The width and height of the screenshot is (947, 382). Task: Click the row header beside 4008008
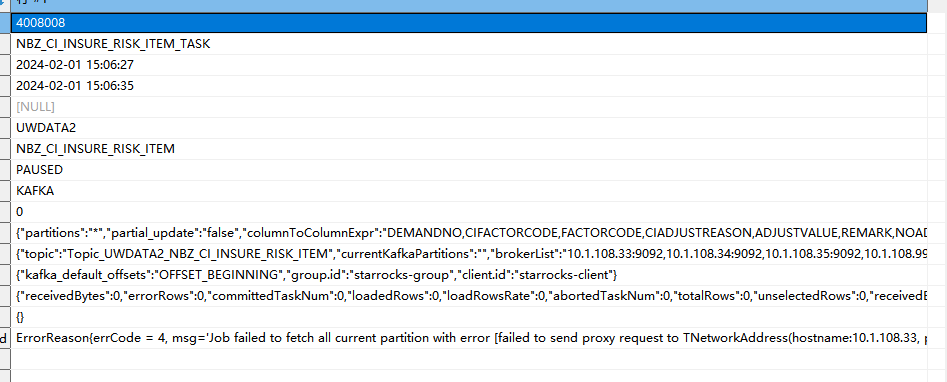[x=5, y=23]
